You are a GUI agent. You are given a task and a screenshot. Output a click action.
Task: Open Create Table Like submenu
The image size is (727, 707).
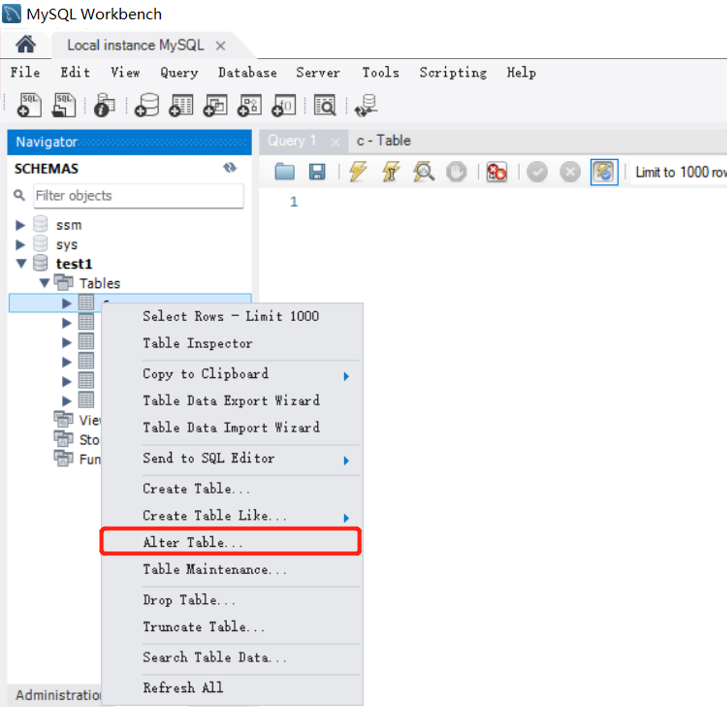(x=232, y=516)
